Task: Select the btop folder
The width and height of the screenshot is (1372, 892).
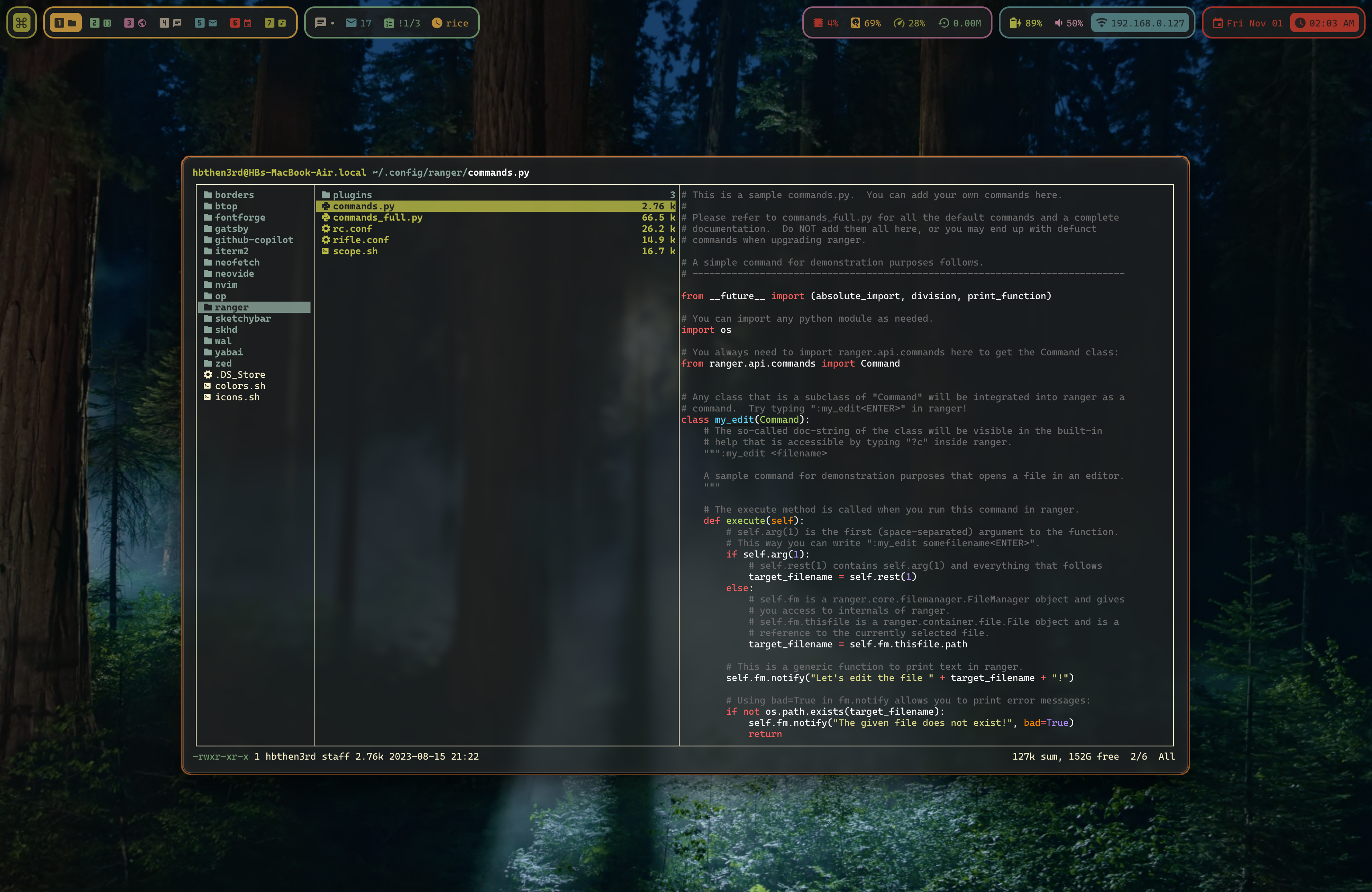Action: click(254, 206)
